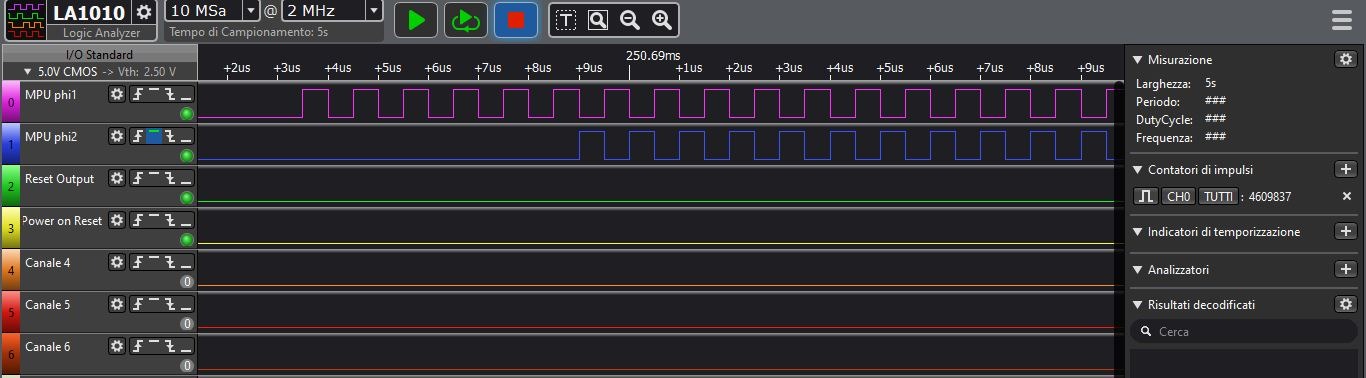The width and height of the screenshot is (1366, 378).
Task: Start repeated loop capture
Action: click(x=465, y=20)
